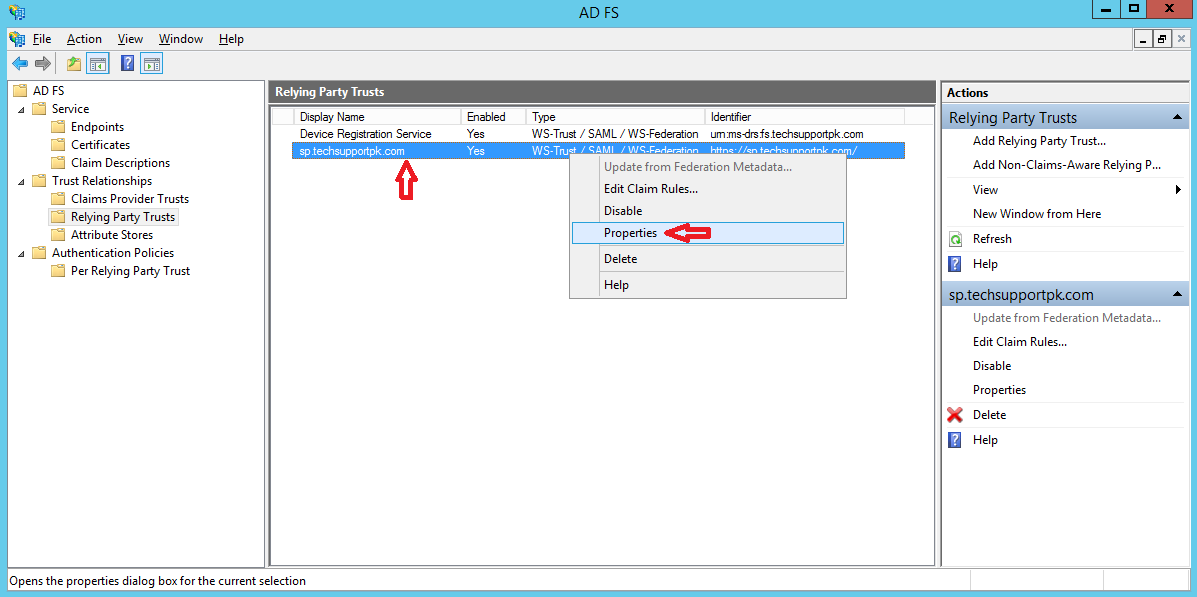Click the green Refresh icon in Actions
Image resolution: width=1197 pixels, height=597 pixels.
point(955,239)
